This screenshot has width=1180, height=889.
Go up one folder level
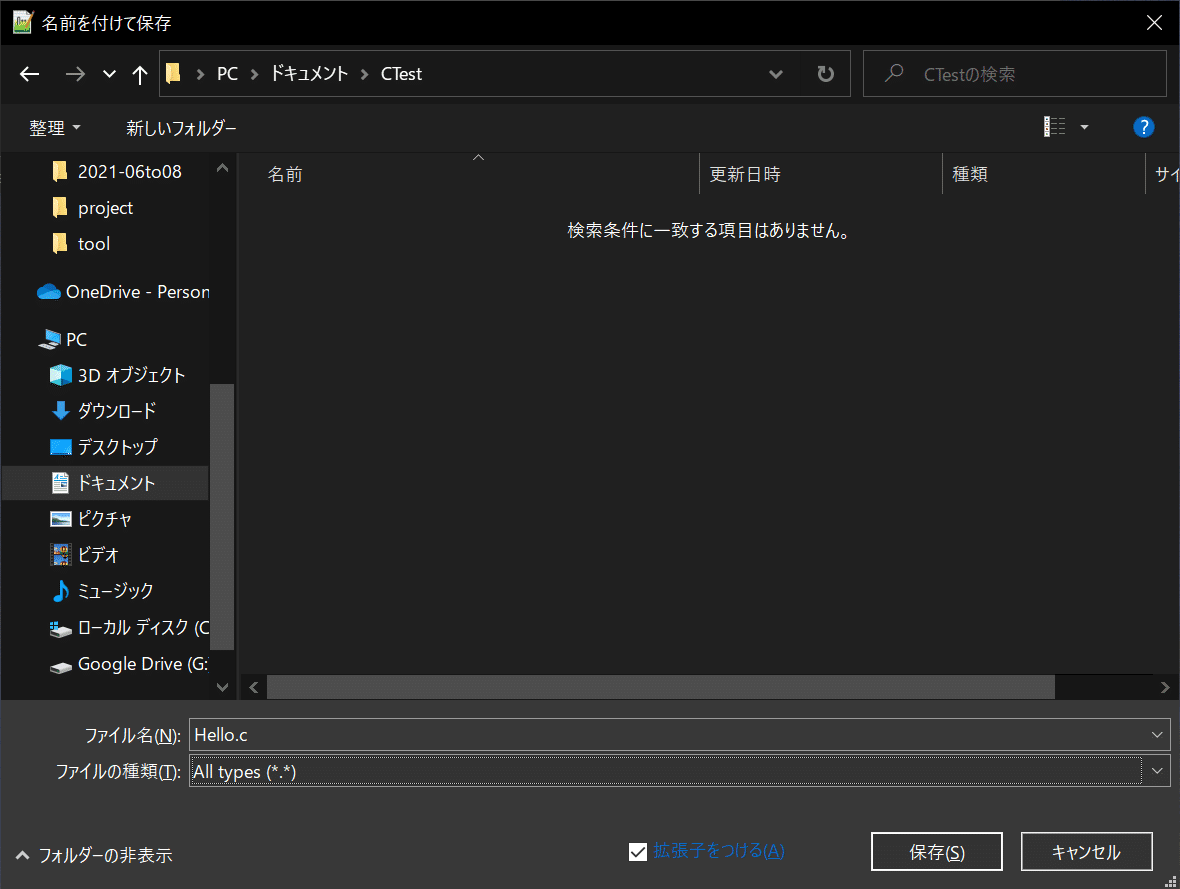pos(139,74)
